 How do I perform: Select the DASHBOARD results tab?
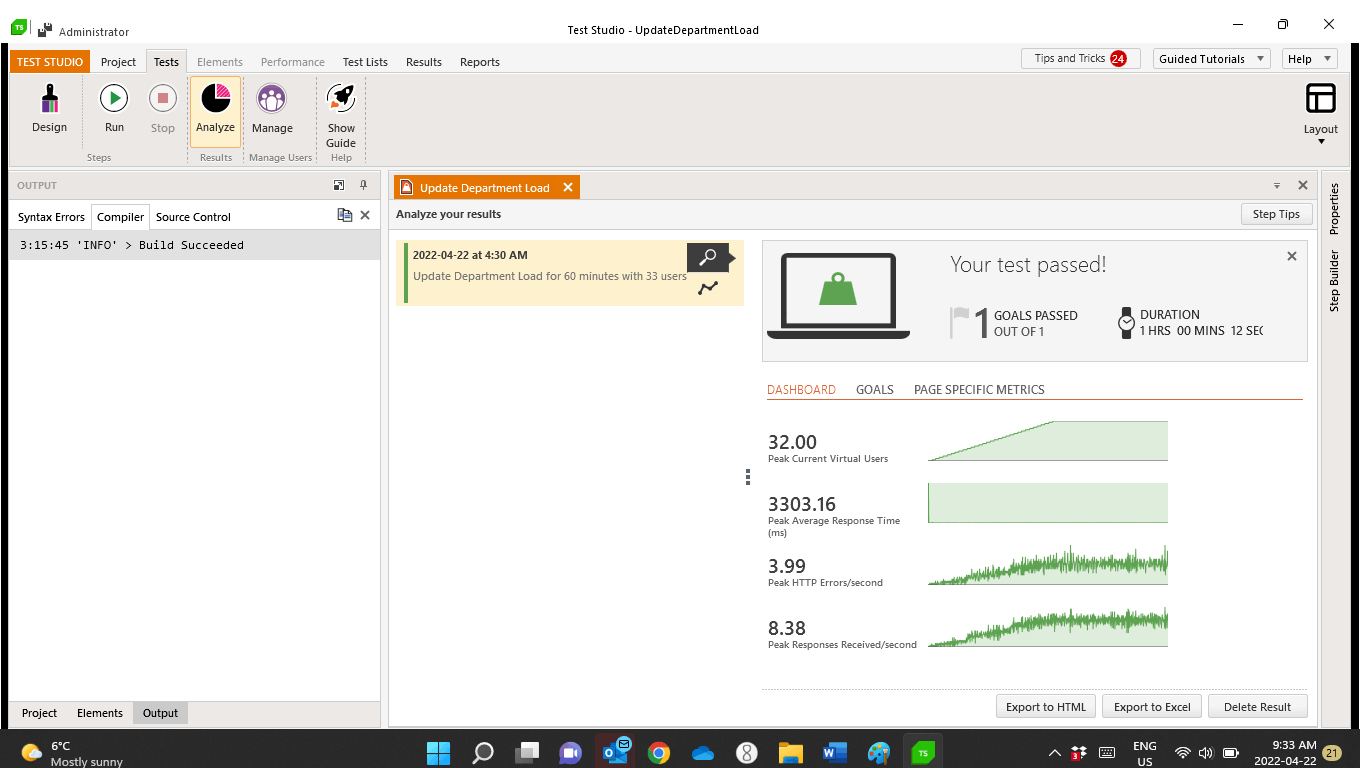click(x=801, y=390)
